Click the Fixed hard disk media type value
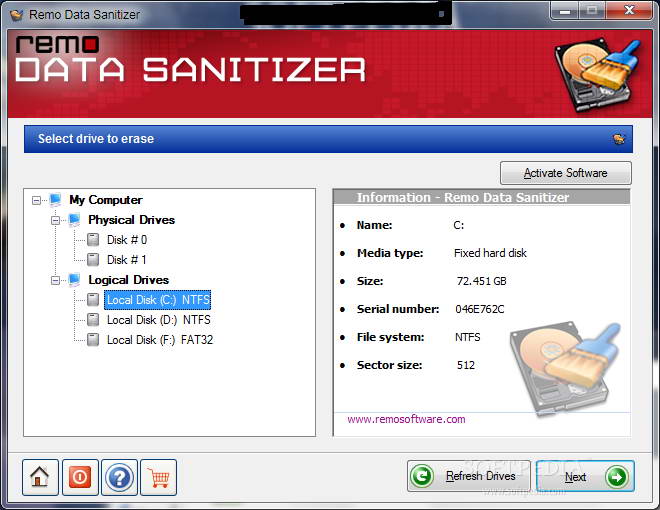Viewport: 660px width, 510px height. pos(490,253)
